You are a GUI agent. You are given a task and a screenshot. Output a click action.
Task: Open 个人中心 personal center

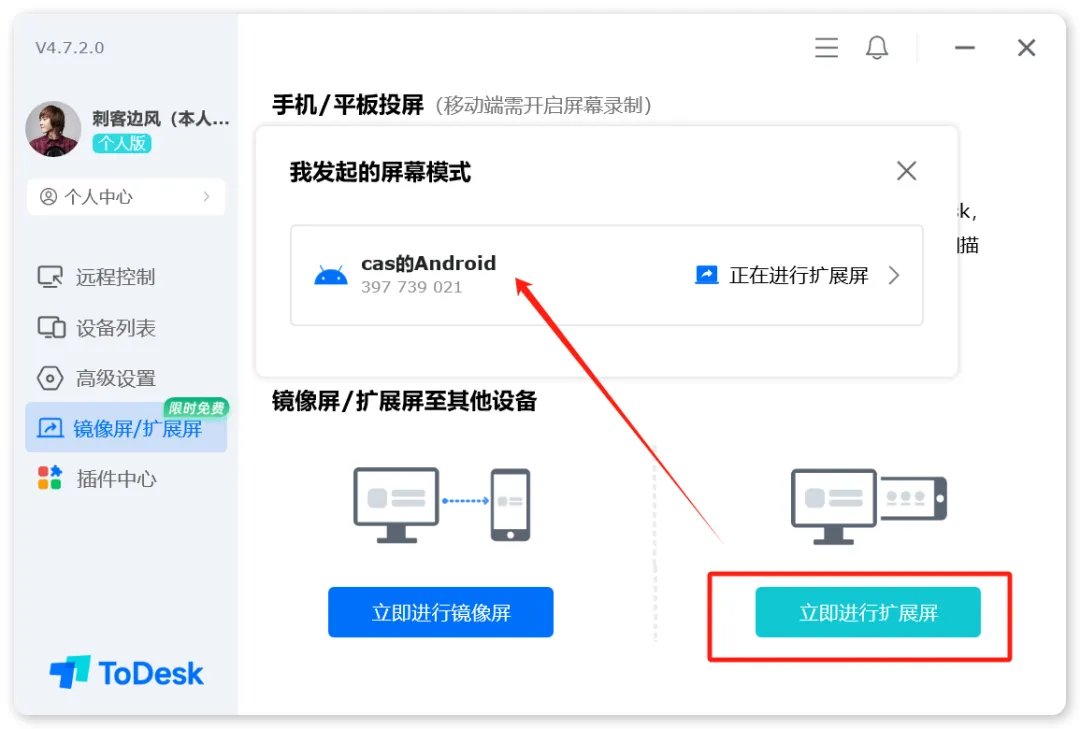tap(126, 197)
